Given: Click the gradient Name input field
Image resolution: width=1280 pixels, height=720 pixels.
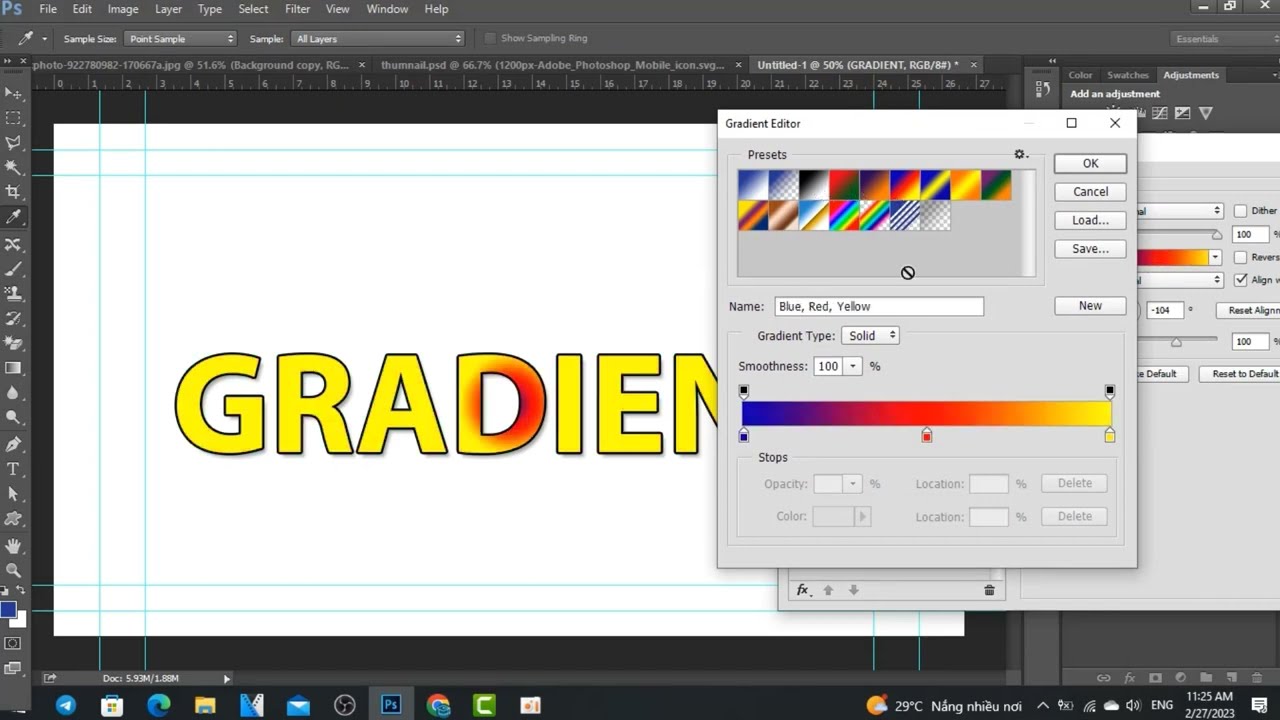Looking at the screenshot, I should pos(879,307).
